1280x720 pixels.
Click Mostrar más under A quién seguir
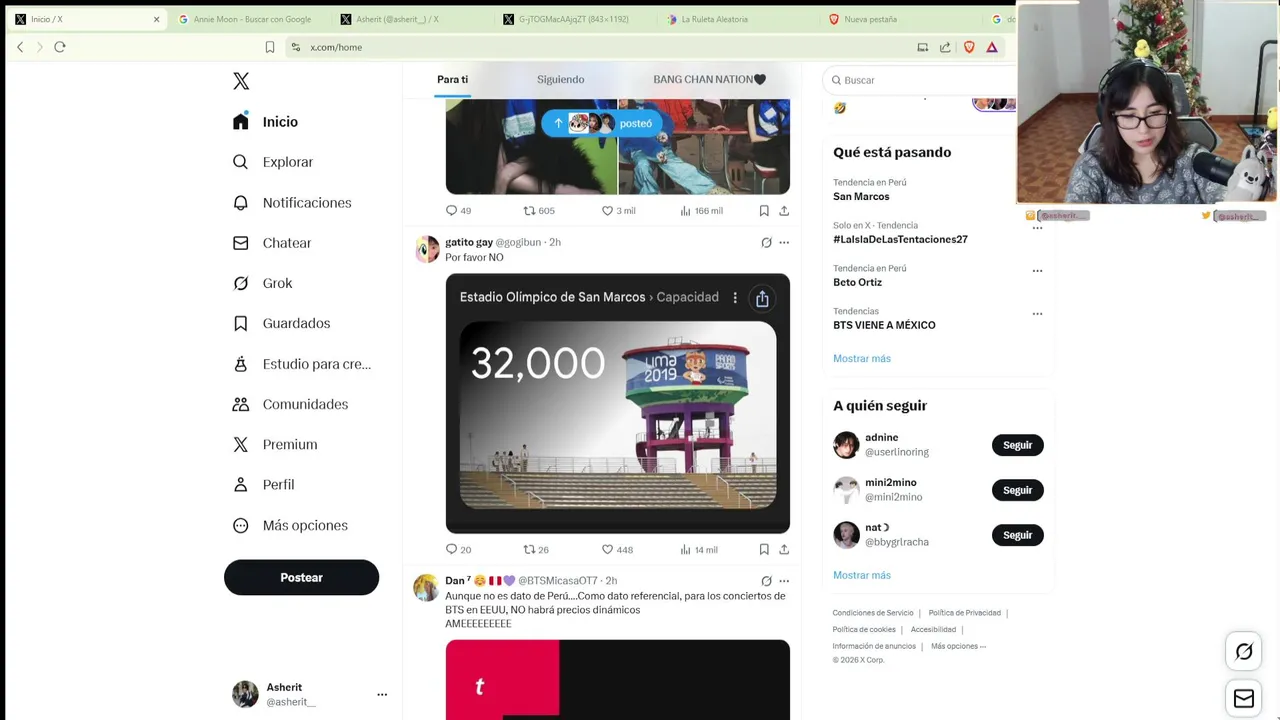pyautogui.click(x=862, y=575)
